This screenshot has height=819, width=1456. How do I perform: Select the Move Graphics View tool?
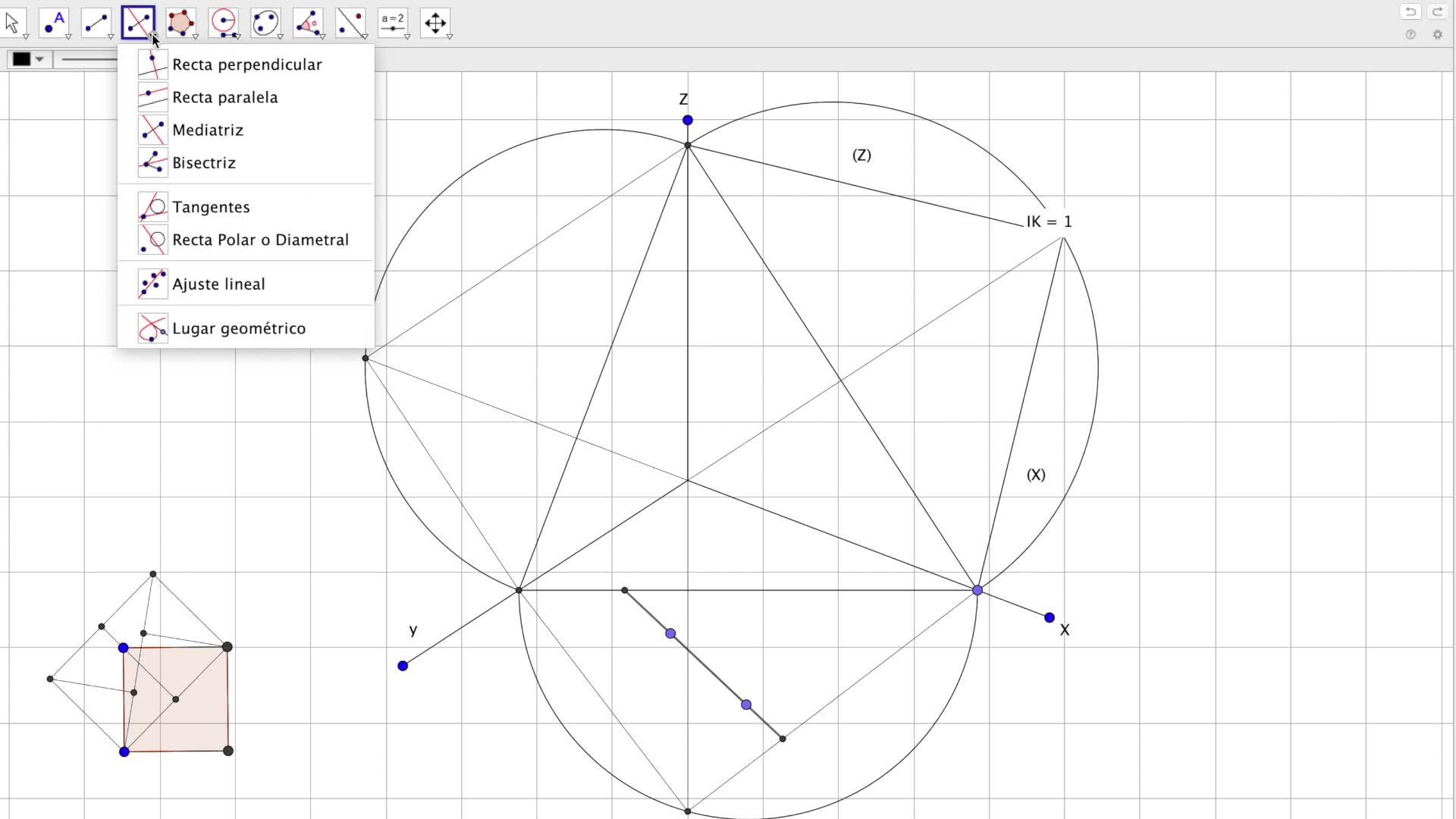435,23
